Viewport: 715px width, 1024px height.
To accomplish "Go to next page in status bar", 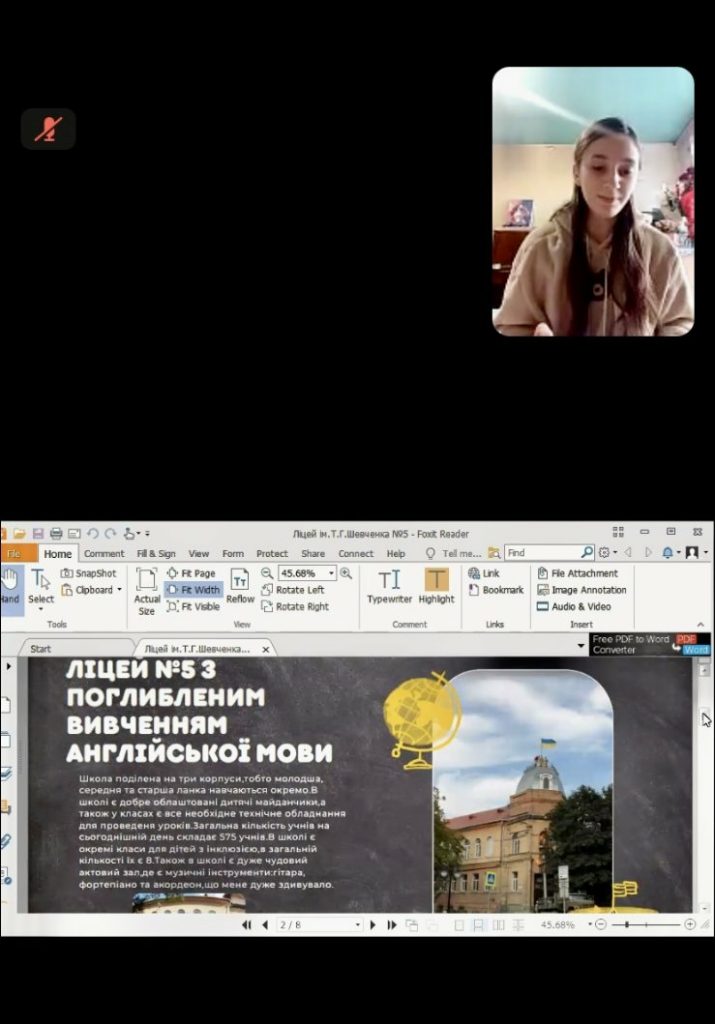I will (373, 925).
